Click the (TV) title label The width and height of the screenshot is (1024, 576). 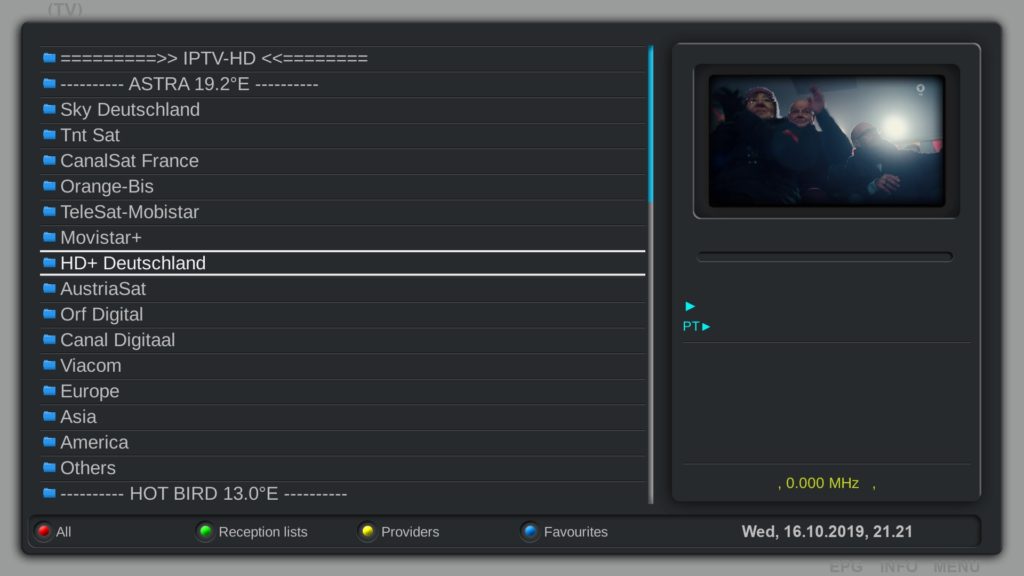tap(65, 9)
